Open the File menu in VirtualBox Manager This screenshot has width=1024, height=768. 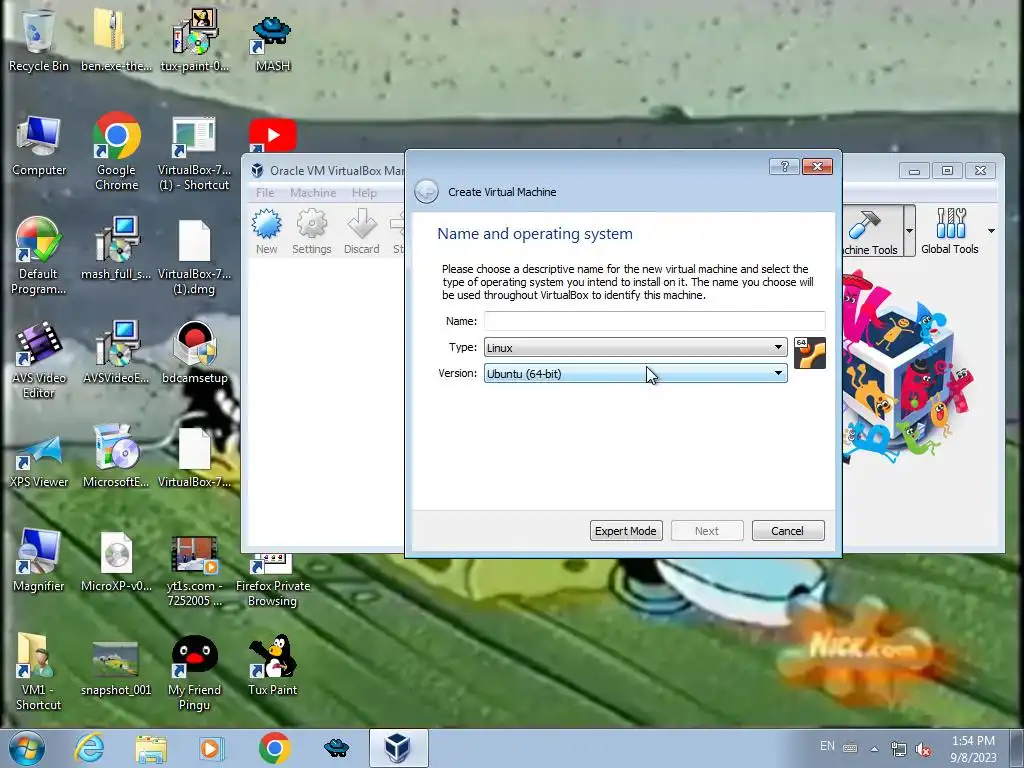click(265, 193)
